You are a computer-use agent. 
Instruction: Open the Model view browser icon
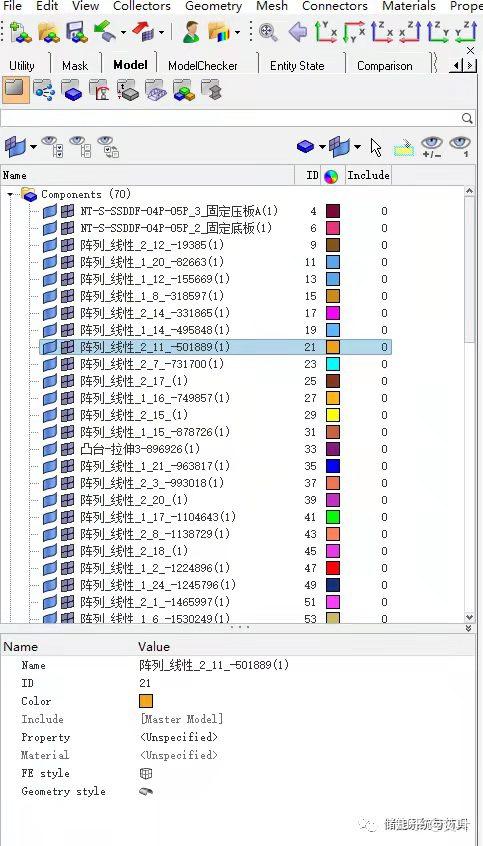coord(16,90)
